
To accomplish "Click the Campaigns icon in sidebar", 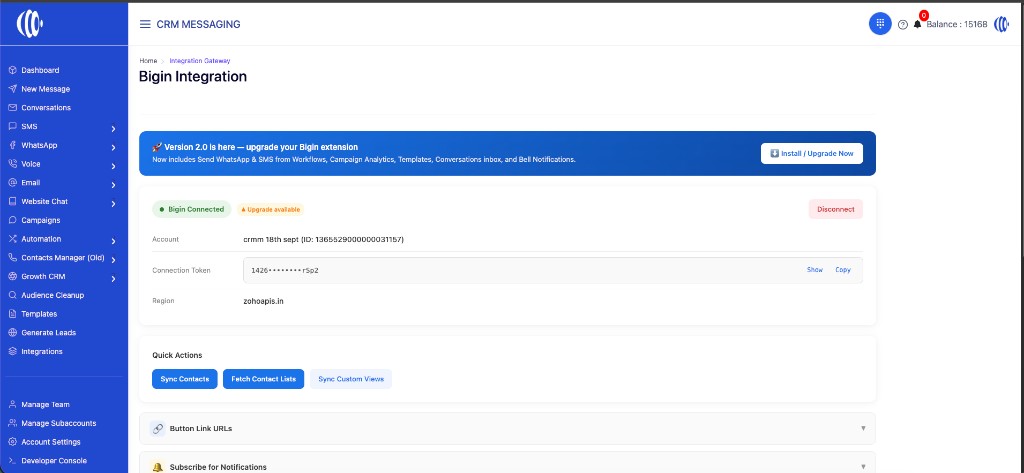I will 12,220.
